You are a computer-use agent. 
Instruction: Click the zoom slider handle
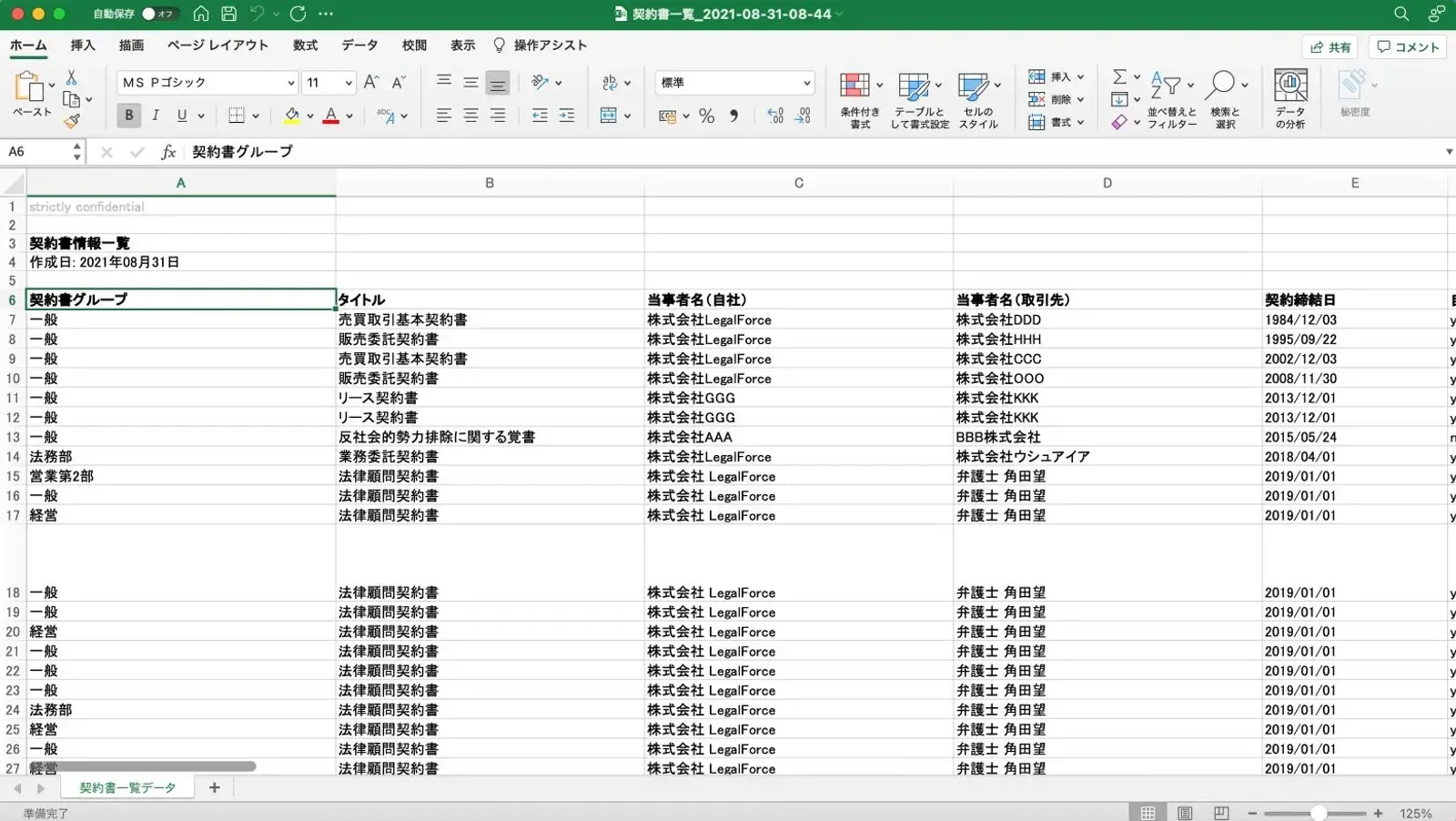click(1318, 813)
